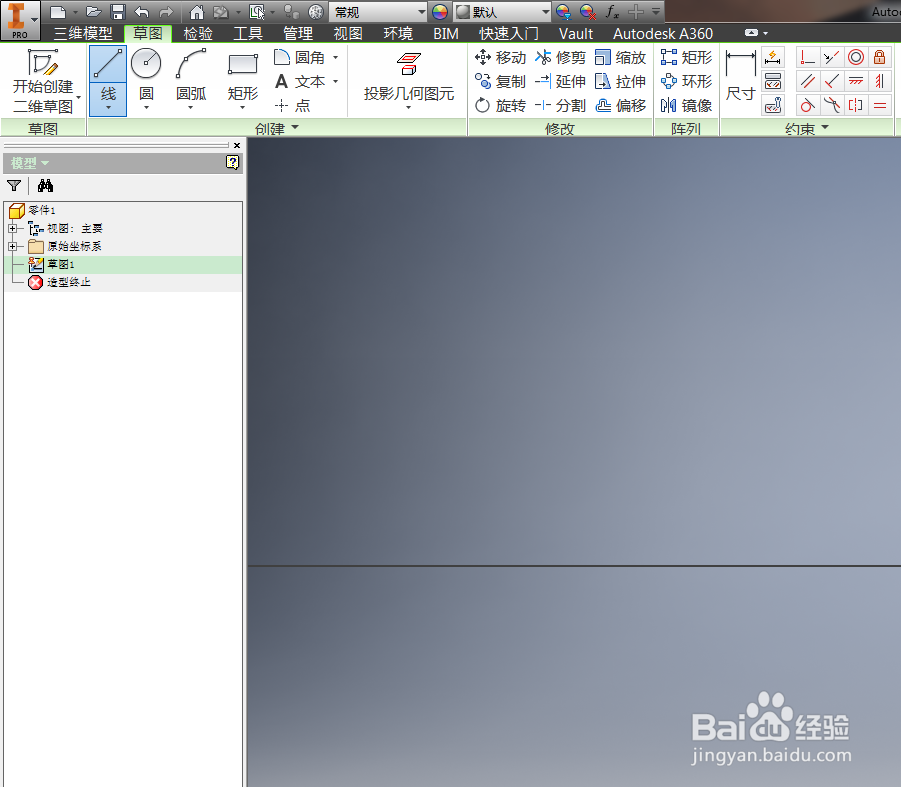
Task: Select the Point (点) tool
Action: click(x=292, y=105)
